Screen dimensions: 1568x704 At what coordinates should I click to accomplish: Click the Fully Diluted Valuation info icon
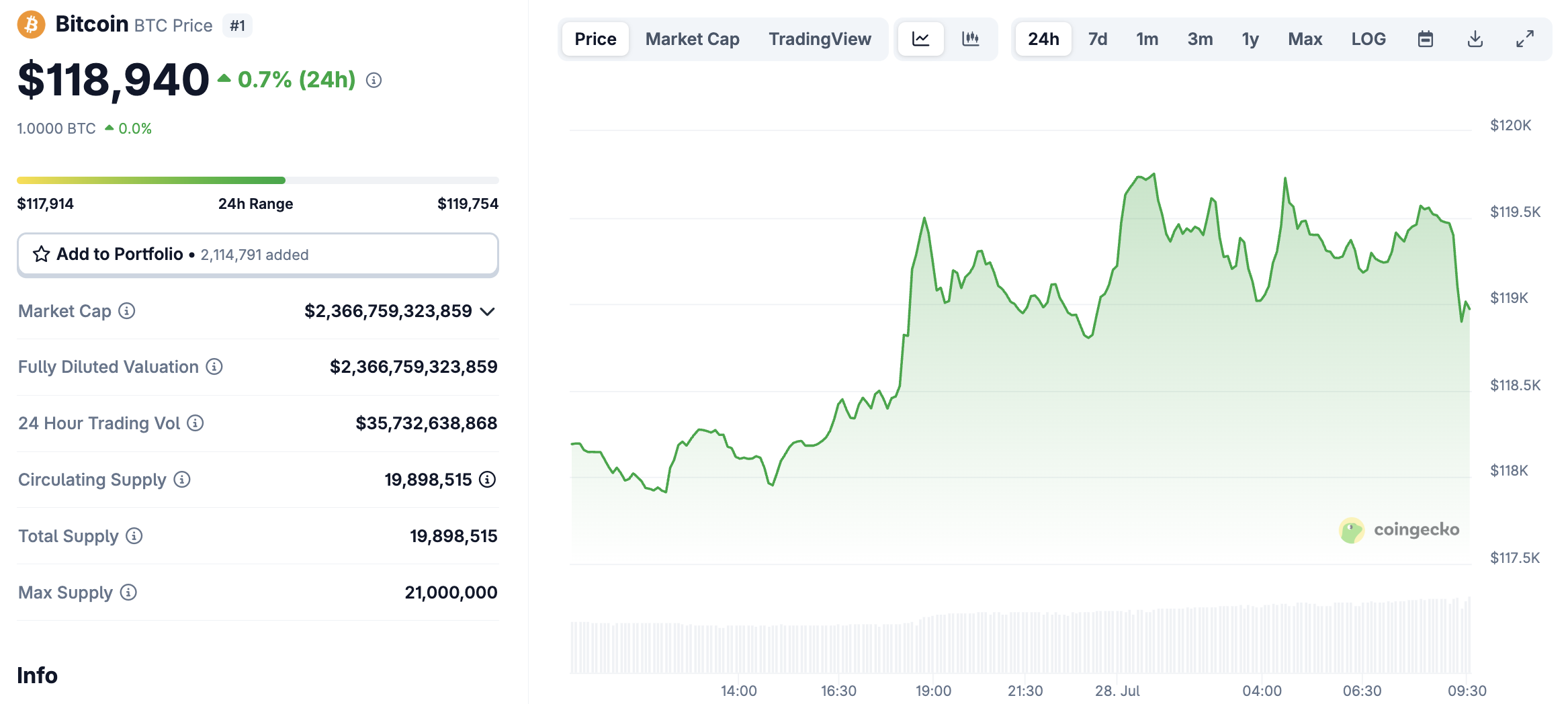(214, 367)
